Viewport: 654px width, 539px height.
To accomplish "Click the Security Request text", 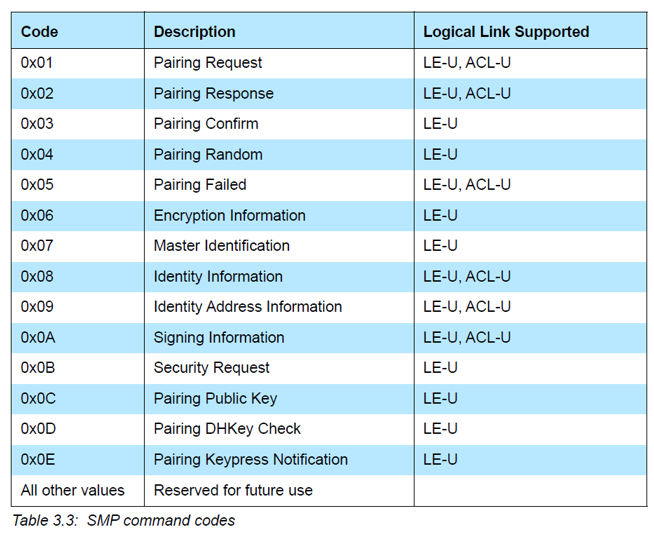I will (211, 368).
